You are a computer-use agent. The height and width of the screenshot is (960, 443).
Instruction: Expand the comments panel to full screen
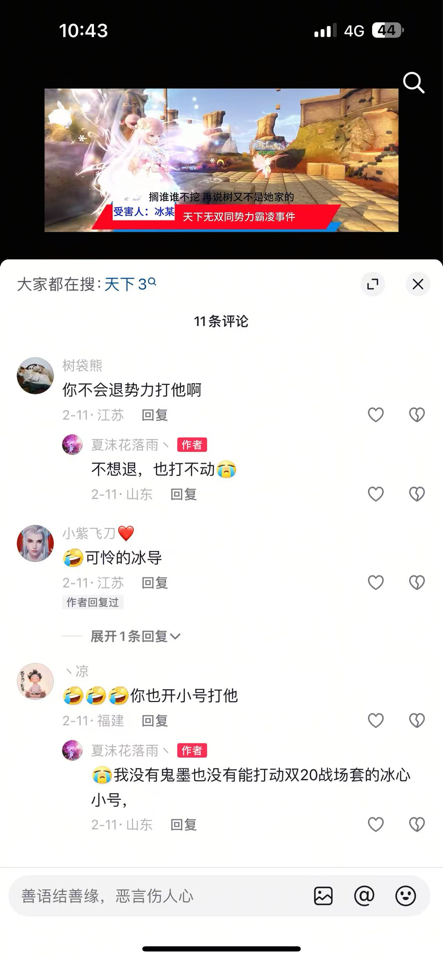pyautogui.click(x=373, y=284)
